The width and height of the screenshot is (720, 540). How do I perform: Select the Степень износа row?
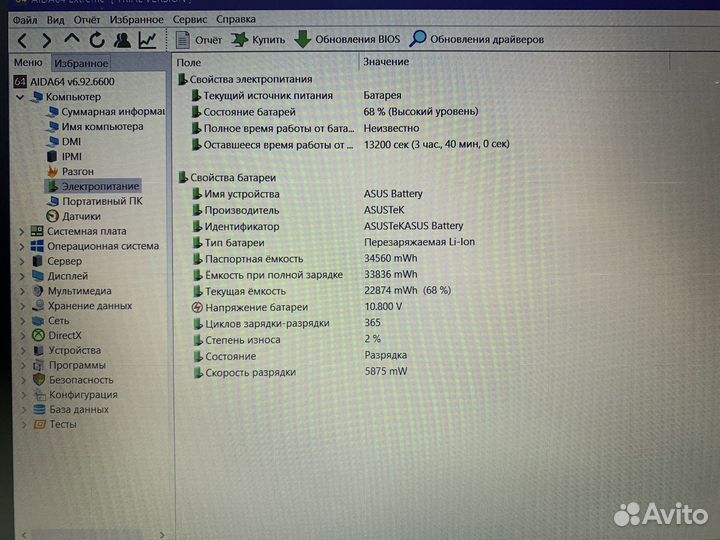click(287, 339)
